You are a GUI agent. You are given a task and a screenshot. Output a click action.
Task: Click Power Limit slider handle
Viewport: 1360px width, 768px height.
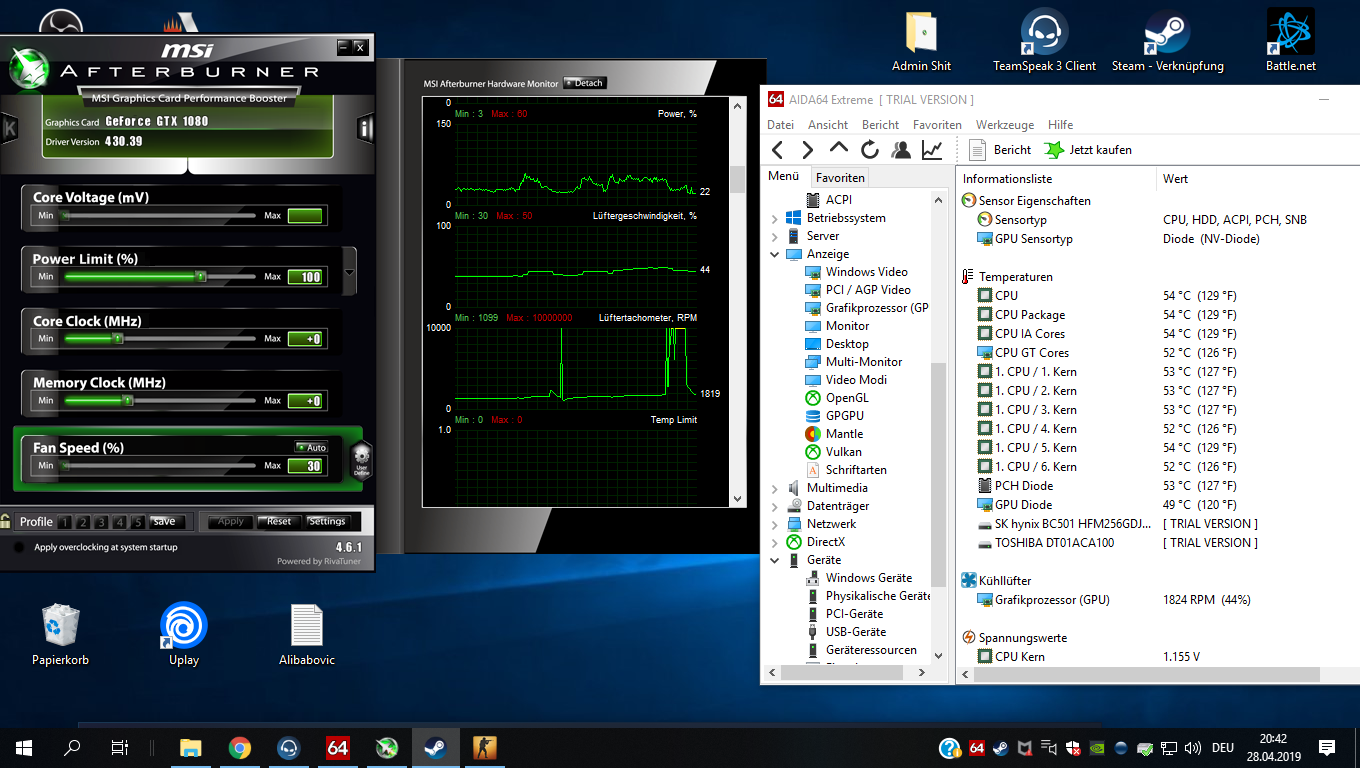(x=200, y=276)
